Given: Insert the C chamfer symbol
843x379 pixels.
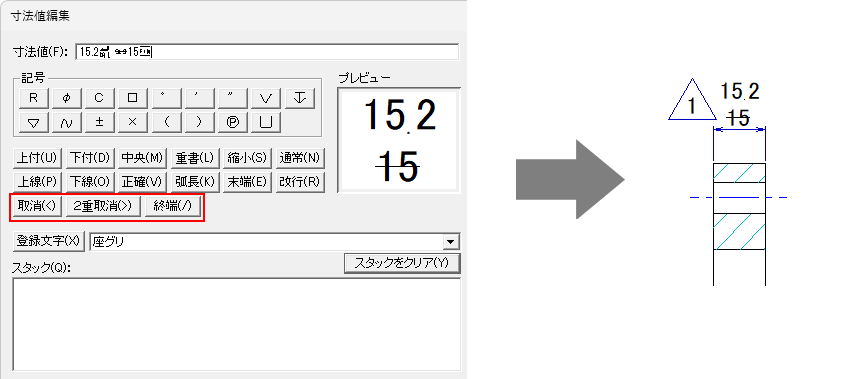Looking at the screenshot, I should (x=99, y=98).
